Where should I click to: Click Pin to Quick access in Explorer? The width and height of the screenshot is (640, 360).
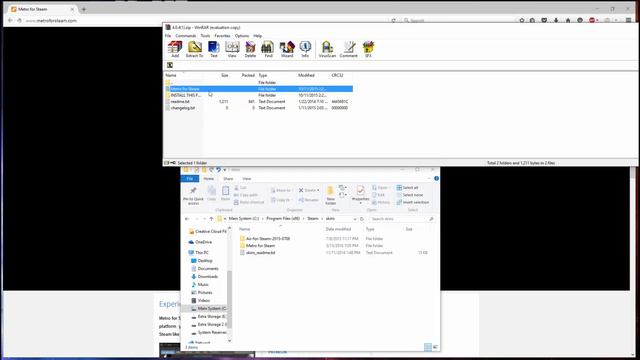tap(193, 196)
